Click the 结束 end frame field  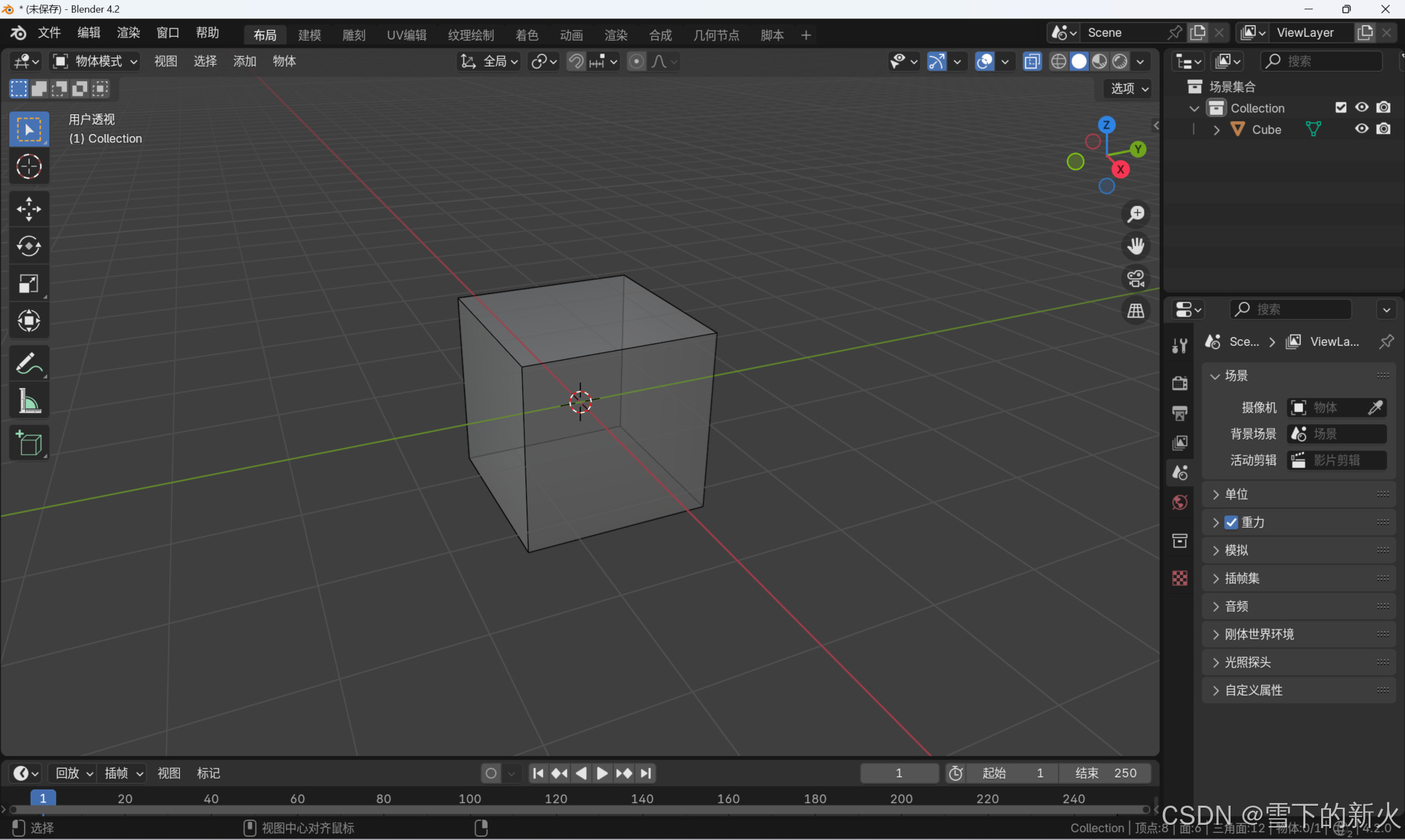(1105, 773)
